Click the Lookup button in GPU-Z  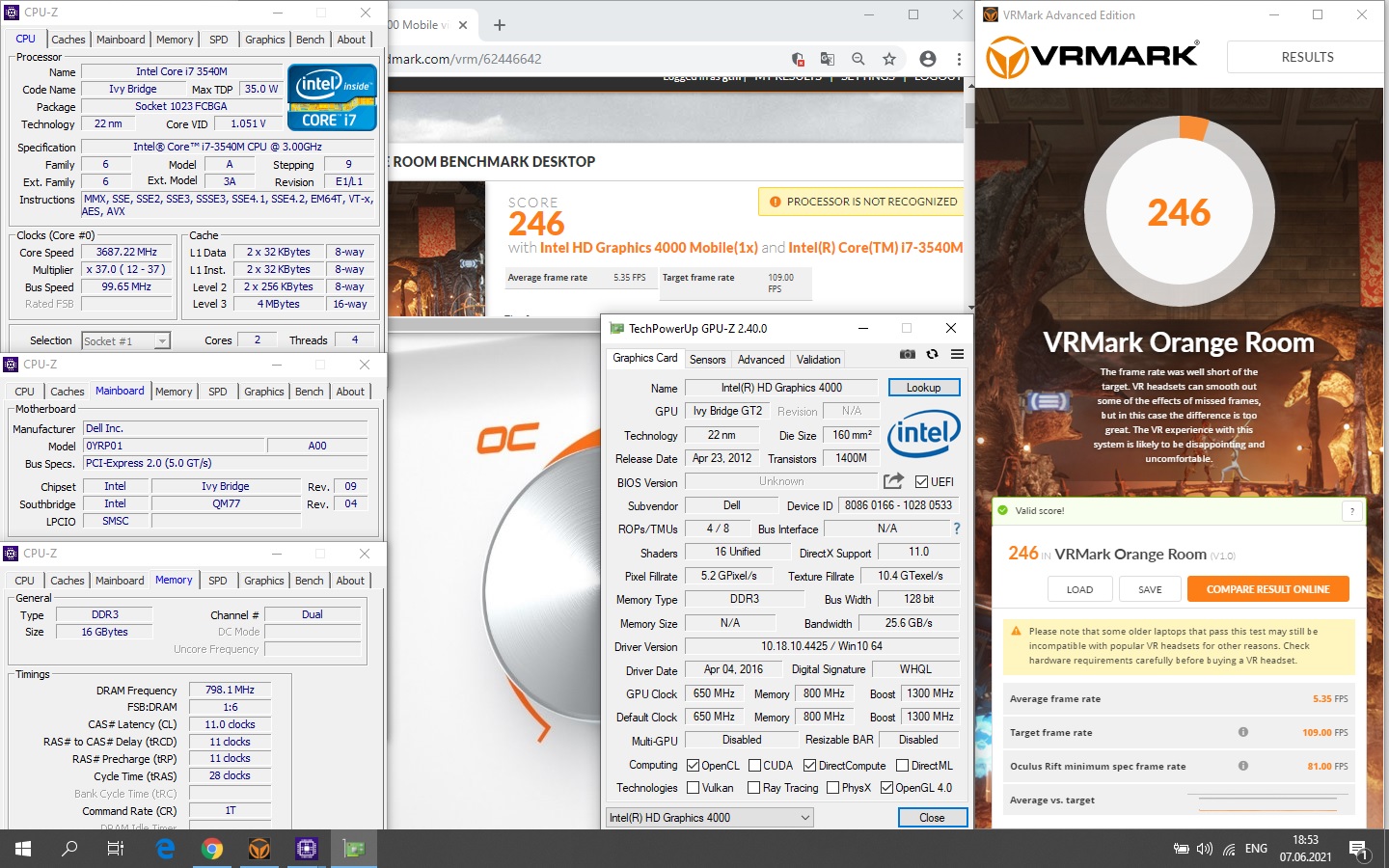pyautogui.click(x=923, y=388)
